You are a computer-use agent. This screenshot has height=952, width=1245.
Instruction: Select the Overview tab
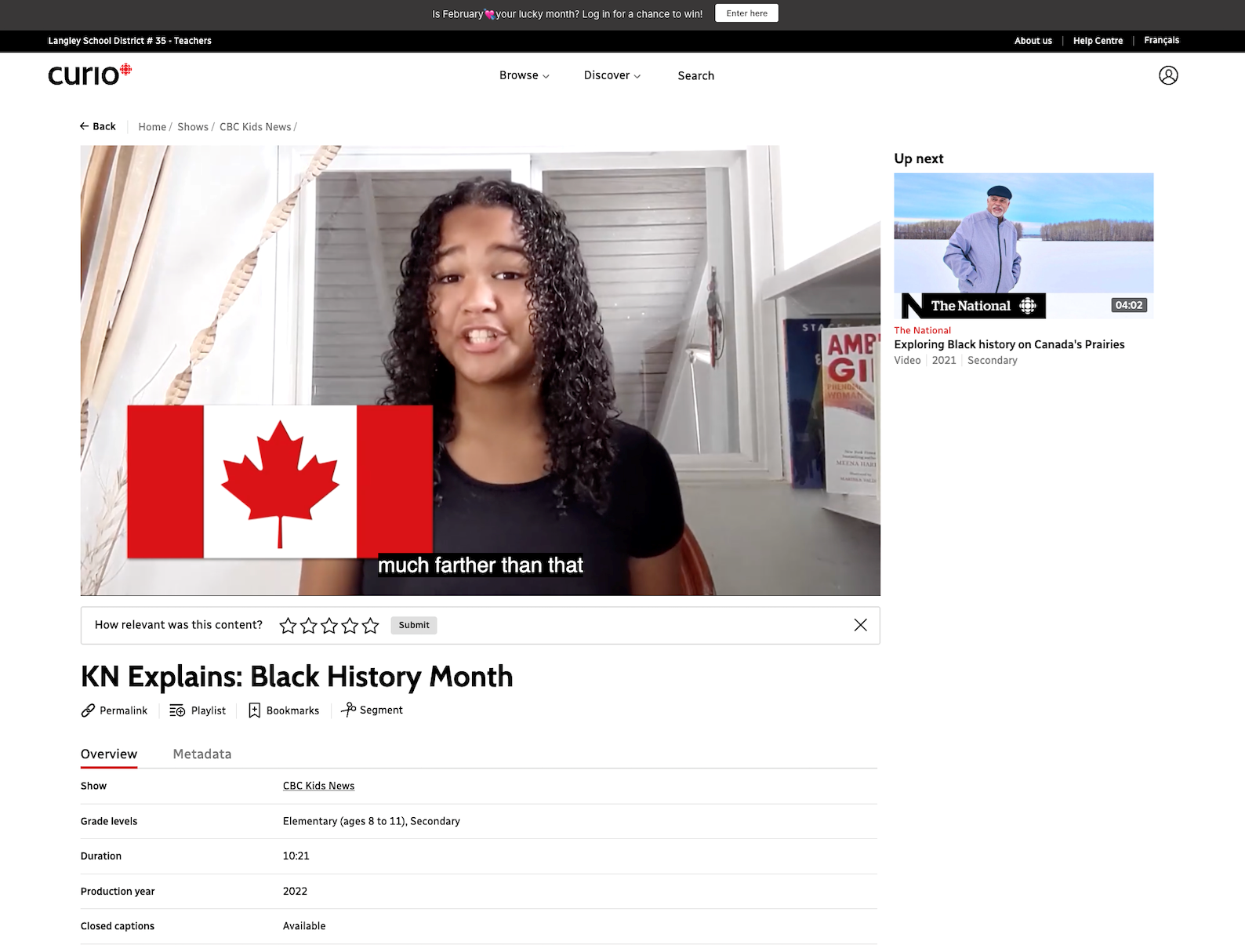[x=109, y=754]
